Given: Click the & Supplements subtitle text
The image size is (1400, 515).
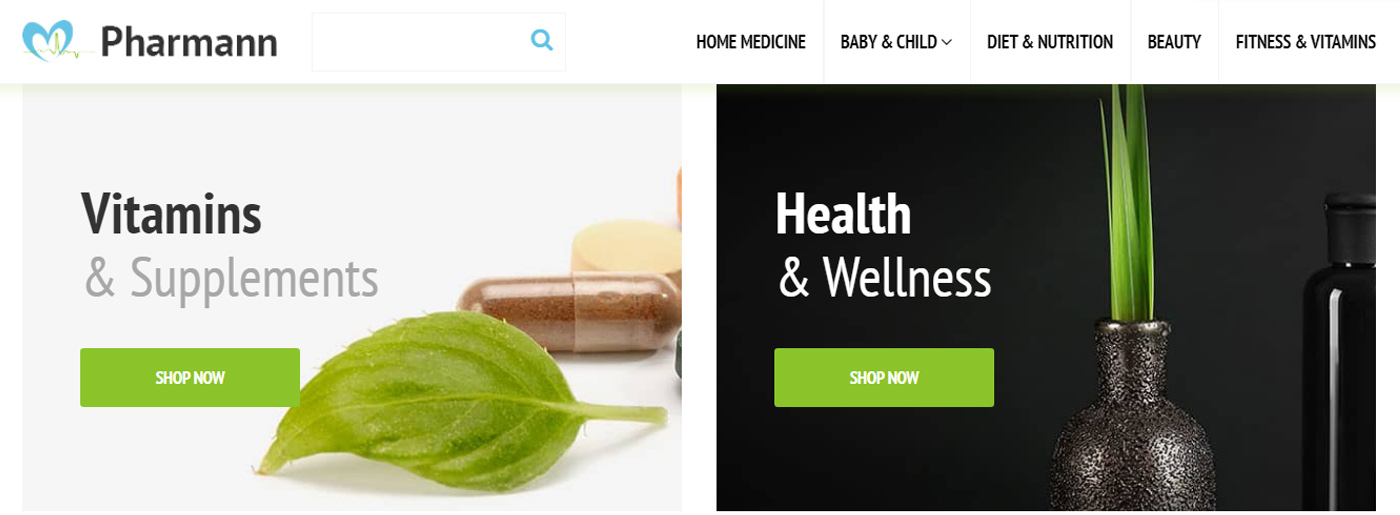Looking at the screenshot, I should click(231, 278).
